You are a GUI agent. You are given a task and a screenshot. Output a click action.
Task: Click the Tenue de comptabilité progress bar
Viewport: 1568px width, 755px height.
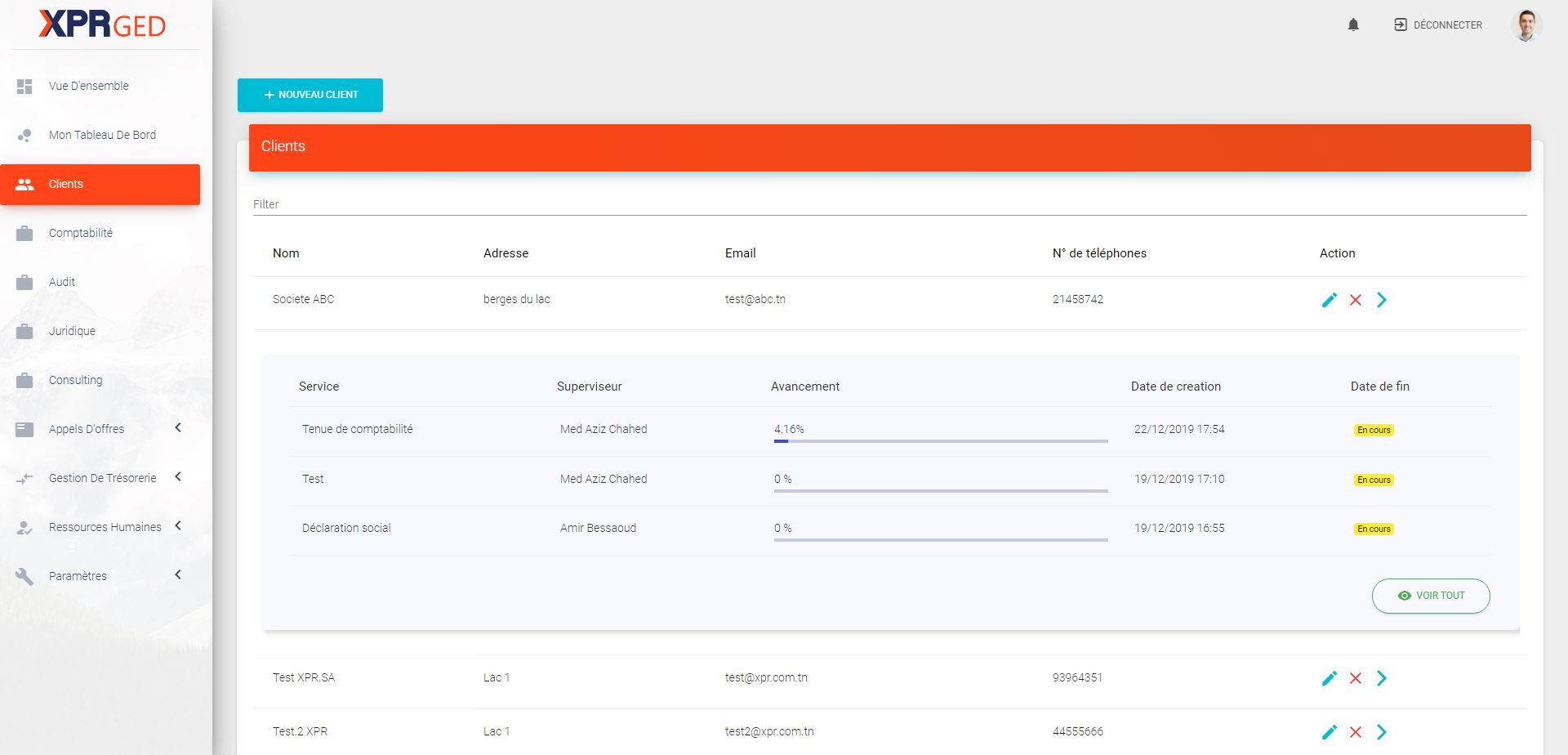[941, 441]
